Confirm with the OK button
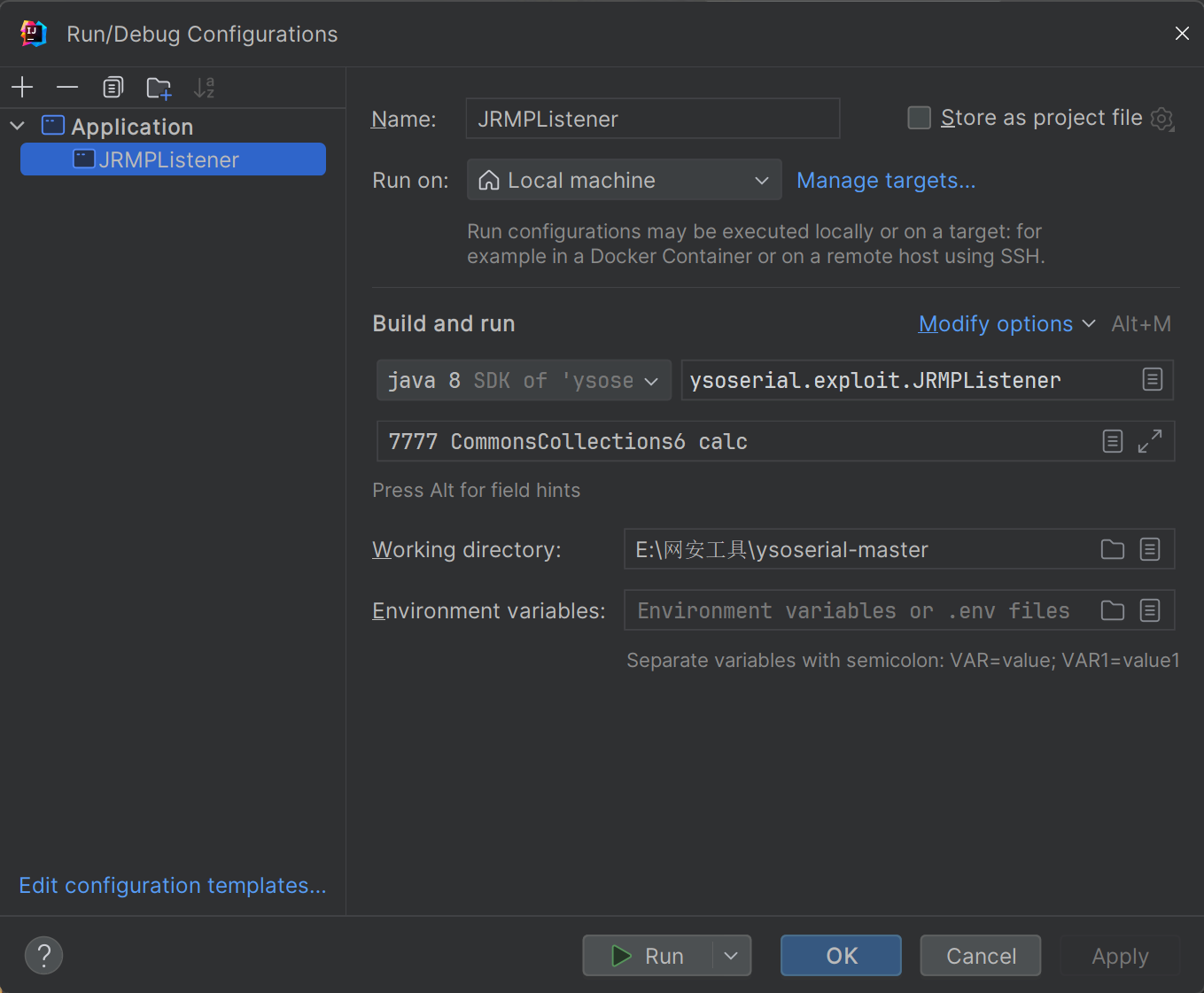 coord(841,956)
